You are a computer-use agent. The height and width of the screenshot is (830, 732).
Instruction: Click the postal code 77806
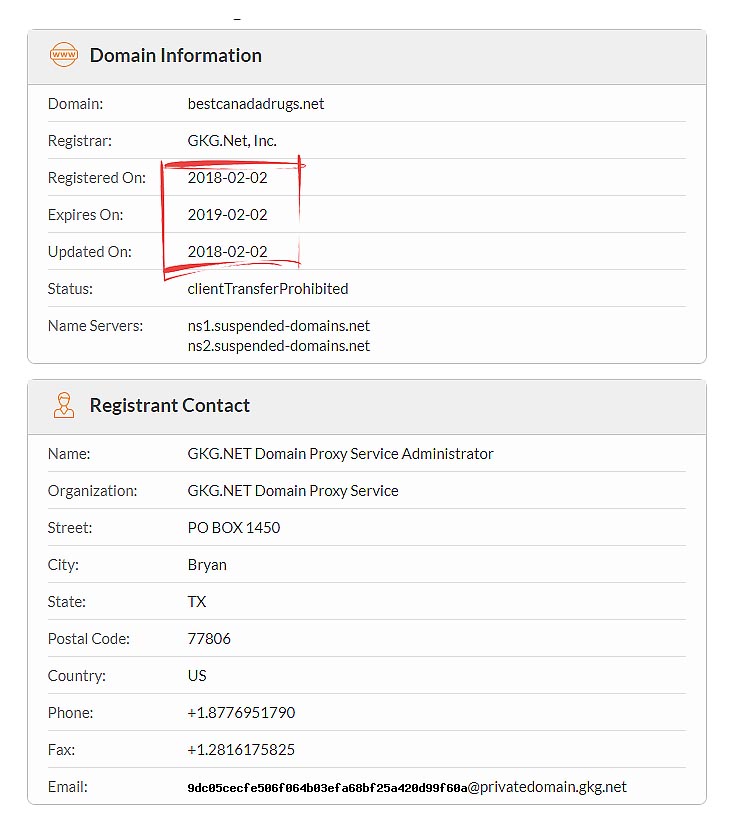pyautogui.click(x=209, y=639)
